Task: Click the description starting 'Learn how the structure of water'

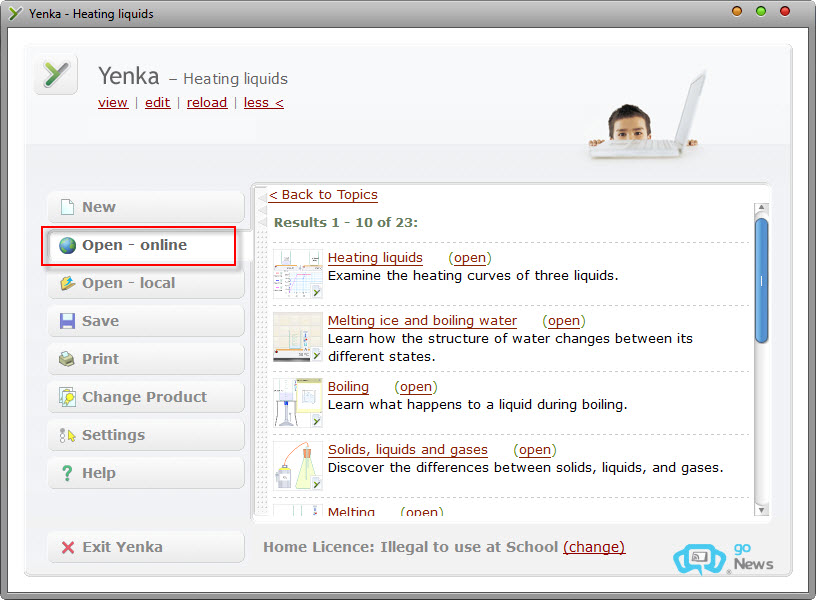Action: click(x=511, y=348)
